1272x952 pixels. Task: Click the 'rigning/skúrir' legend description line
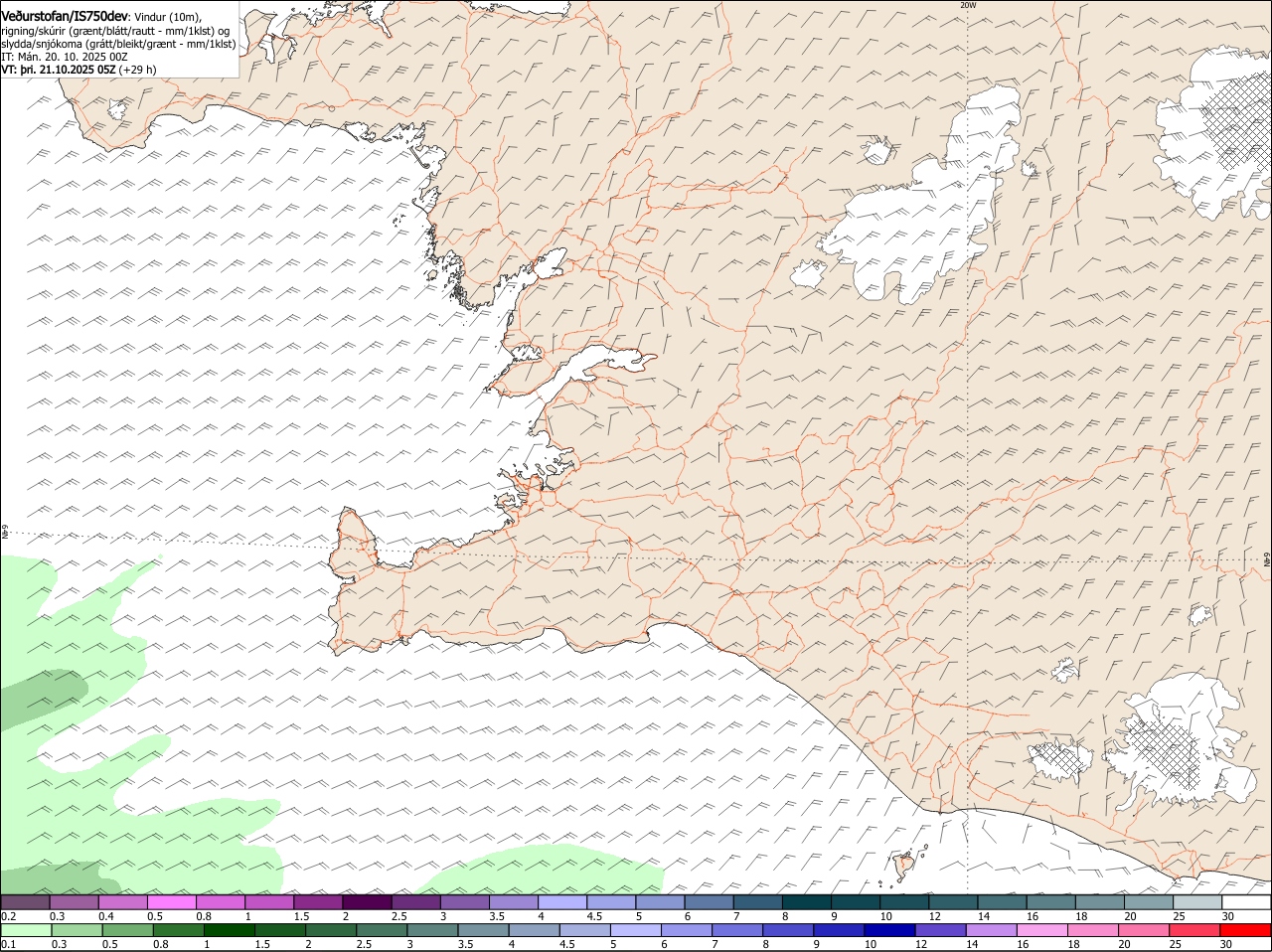[115, 31]
